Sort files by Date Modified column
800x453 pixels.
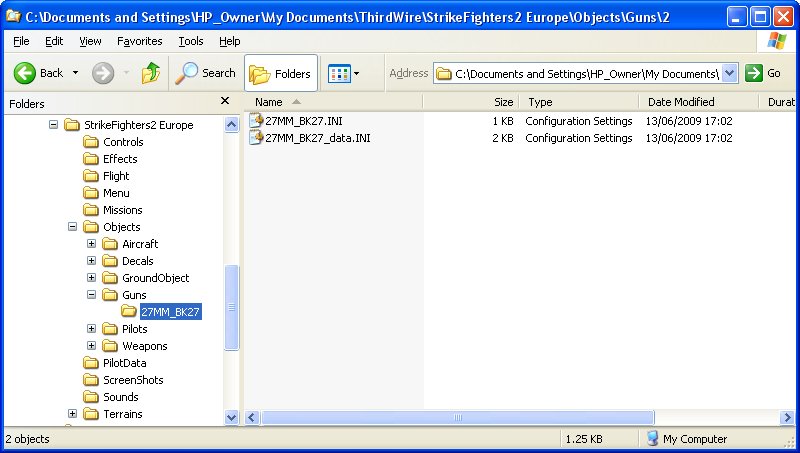[699, 102]
